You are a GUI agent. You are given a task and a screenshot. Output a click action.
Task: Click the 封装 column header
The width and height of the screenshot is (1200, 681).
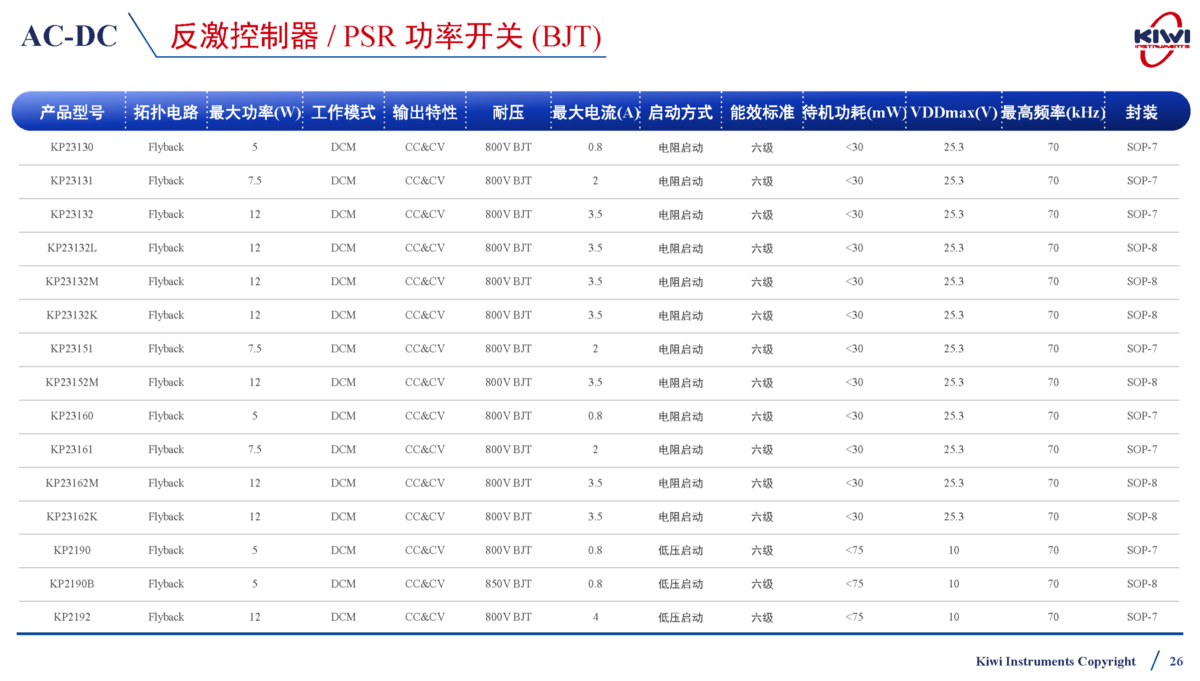click(1141, 113)
